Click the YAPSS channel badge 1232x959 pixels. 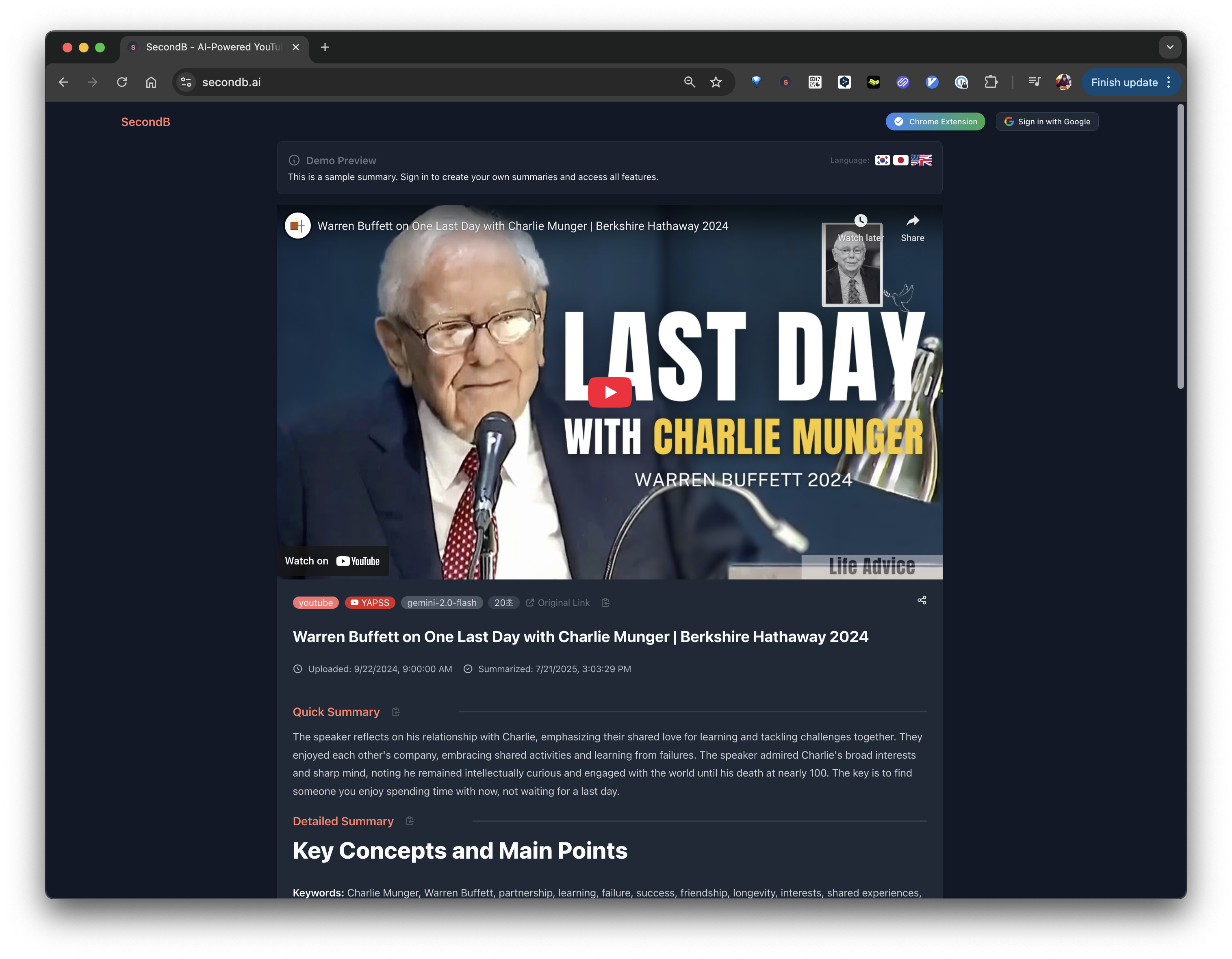coord(370,603)
